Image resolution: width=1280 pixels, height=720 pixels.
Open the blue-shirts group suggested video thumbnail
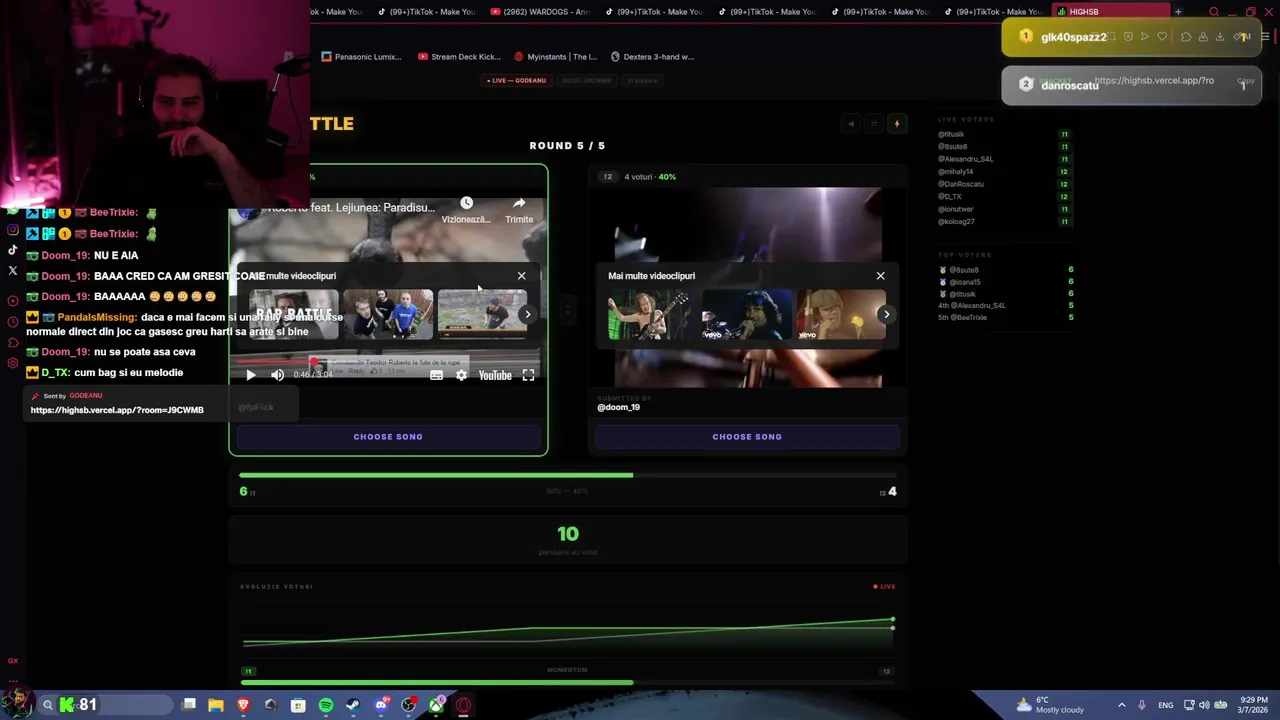[x=388, y=314]
